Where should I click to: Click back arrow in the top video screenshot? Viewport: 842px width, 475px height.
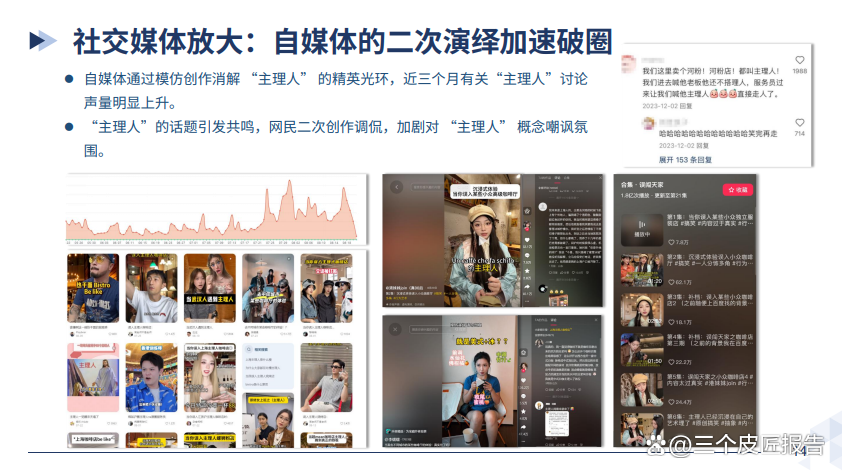[397, 186]
